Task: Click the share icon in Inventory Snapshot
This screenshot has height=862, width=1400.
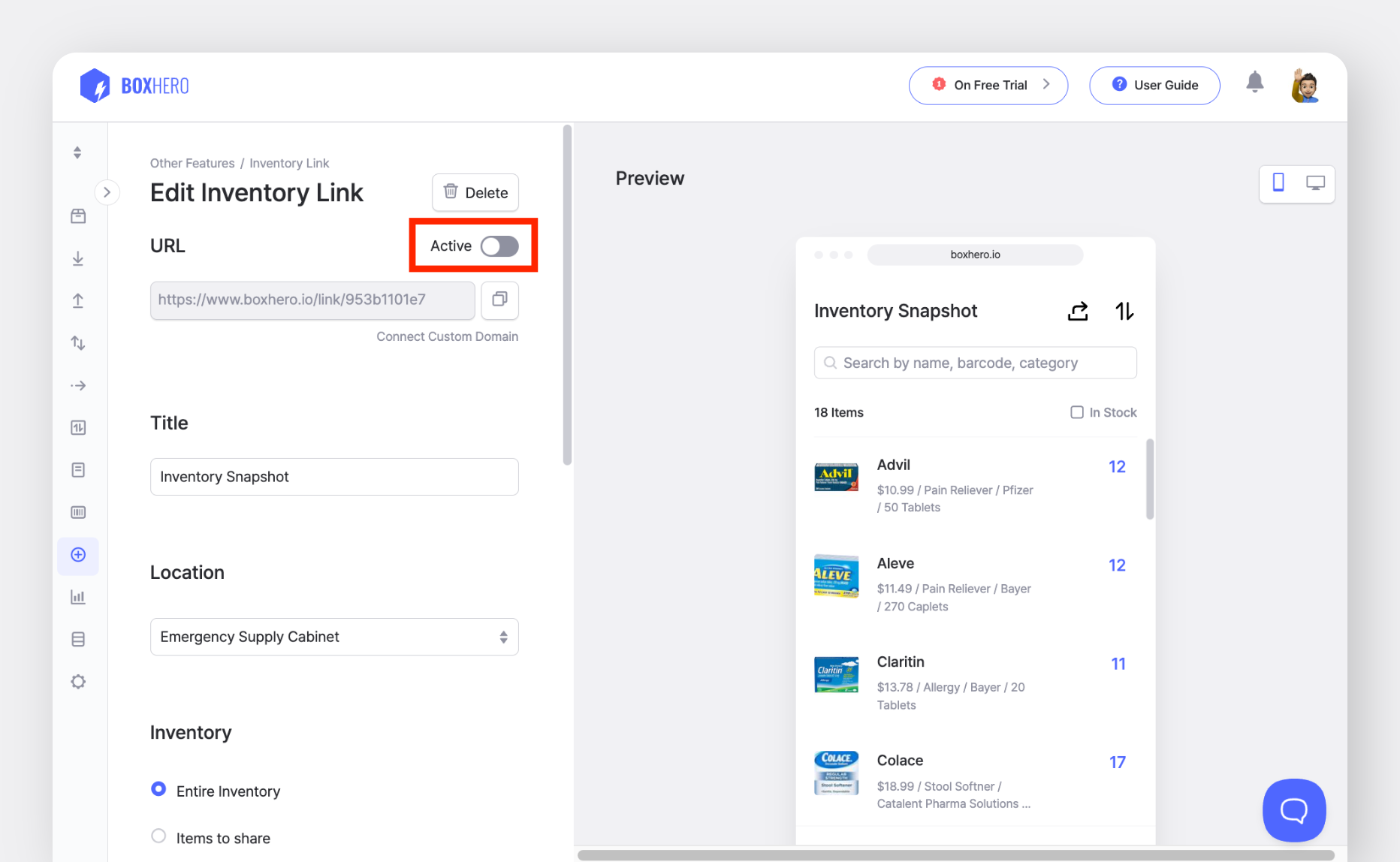Action: [1078, 311]
